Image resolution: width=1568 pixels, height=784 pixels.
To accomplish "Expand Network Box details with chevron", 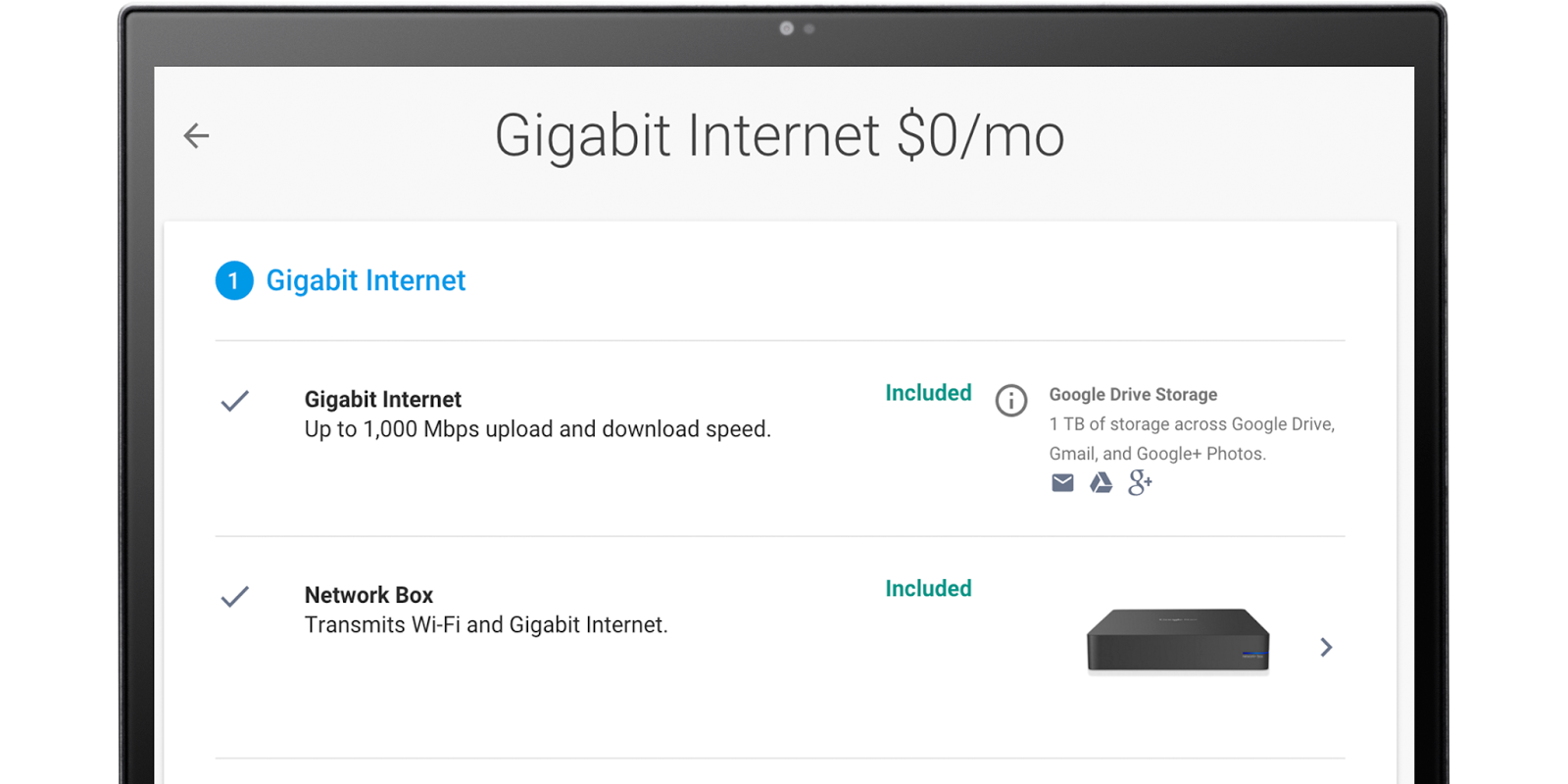I will pyautogui.click(x=1326, y=647).
